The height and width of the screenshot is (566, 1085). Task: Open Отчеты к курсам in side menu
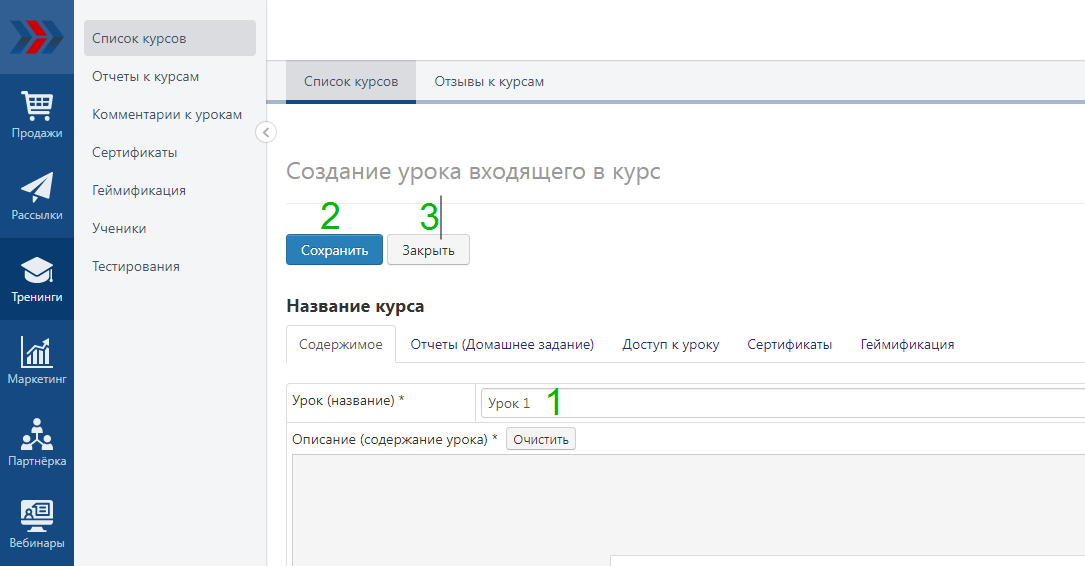pyautogui.click(x=146, y=77)
